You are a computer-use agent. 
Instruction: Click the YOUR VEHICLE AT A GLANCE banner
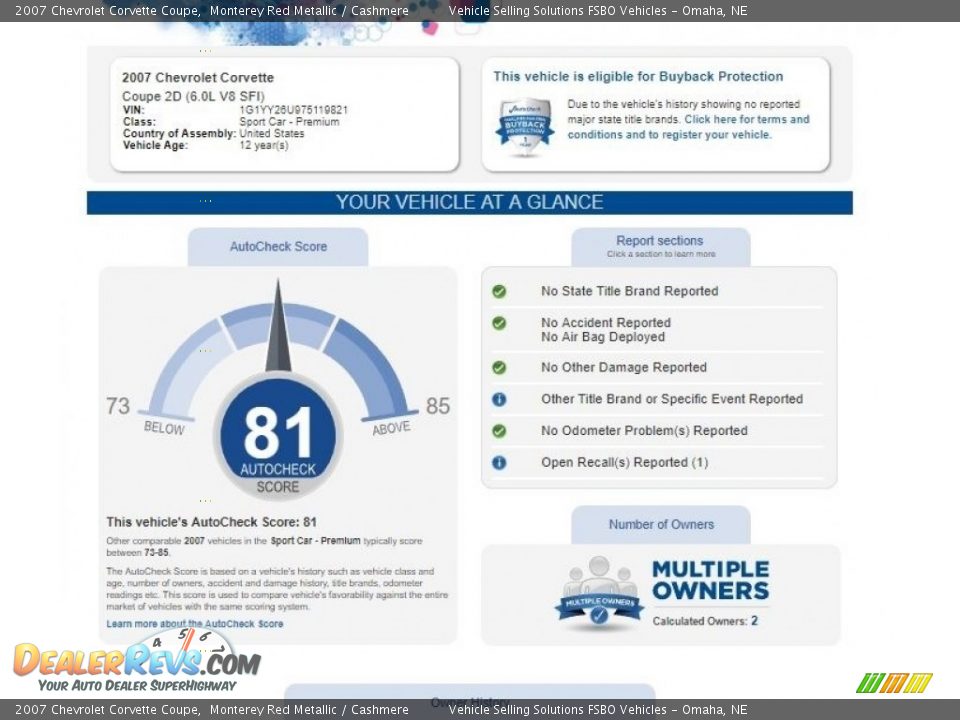(470, 203)
